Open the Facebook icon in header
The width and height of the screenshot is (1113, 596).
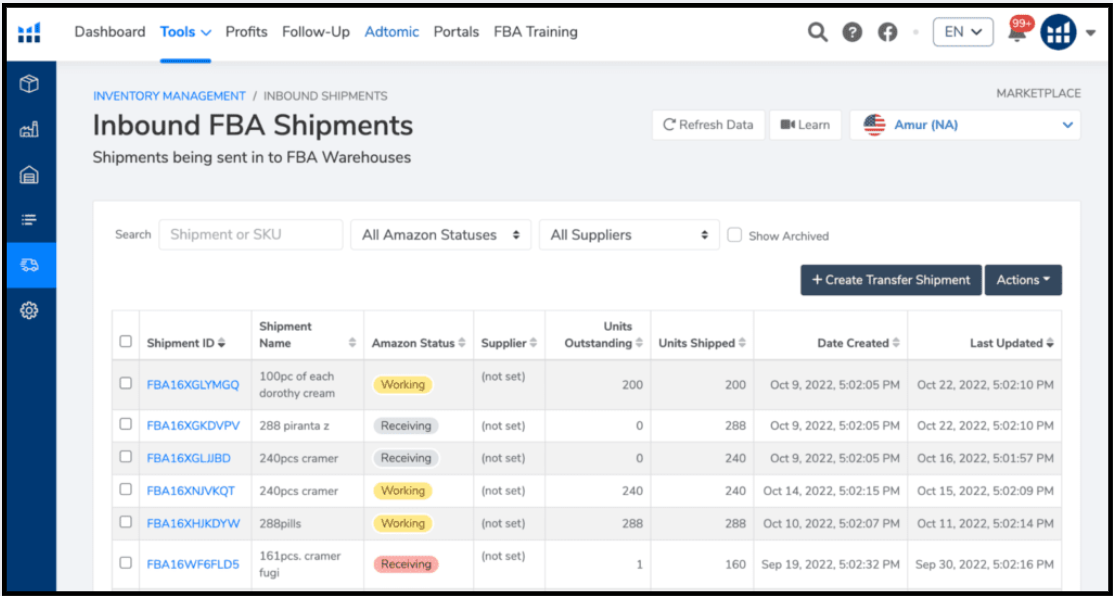point(887,33)
